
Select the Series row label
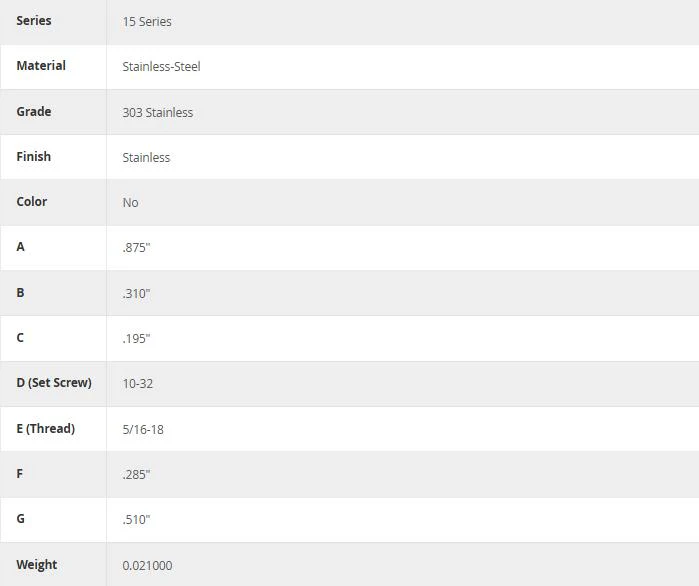(x=34, y=20)
